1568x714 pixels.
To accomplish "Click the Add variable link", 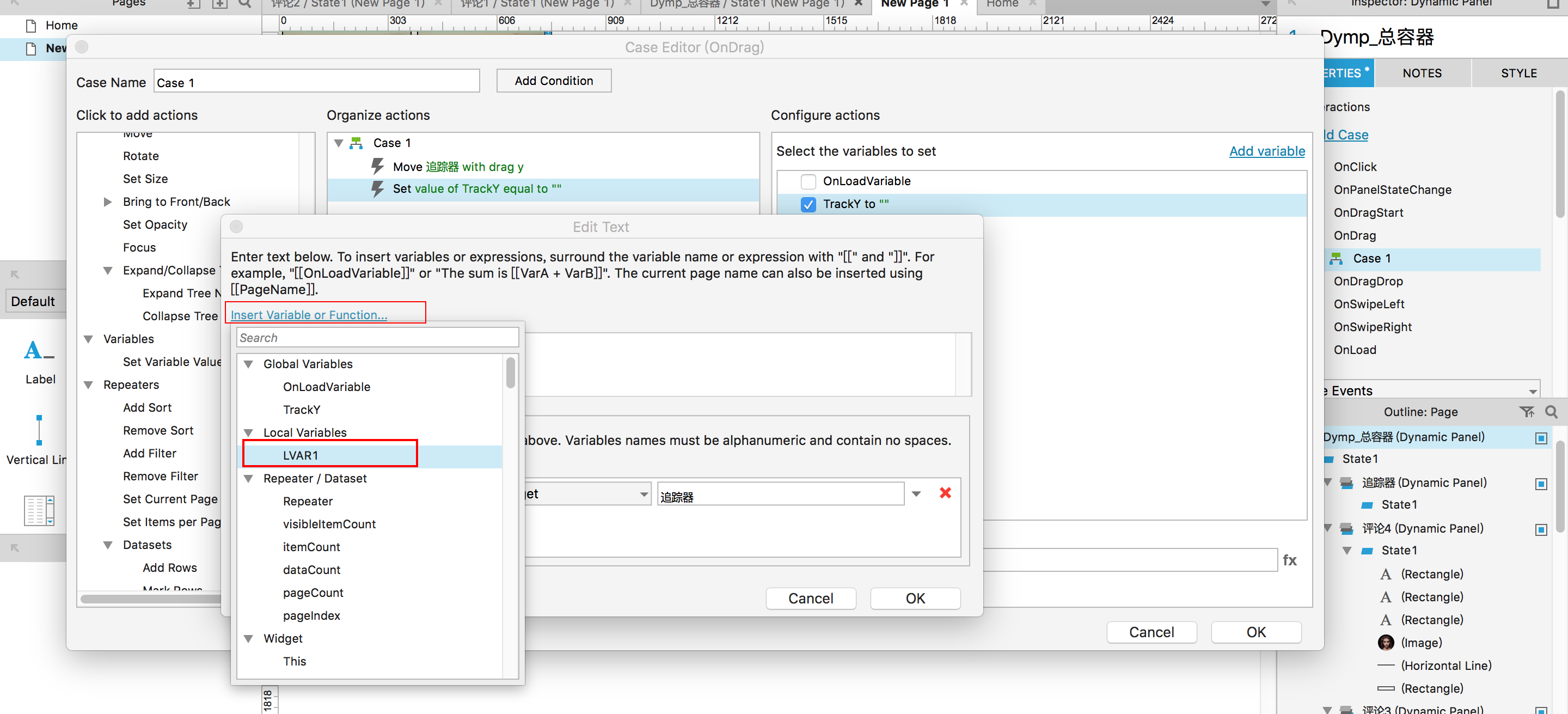I will 1267,151.
